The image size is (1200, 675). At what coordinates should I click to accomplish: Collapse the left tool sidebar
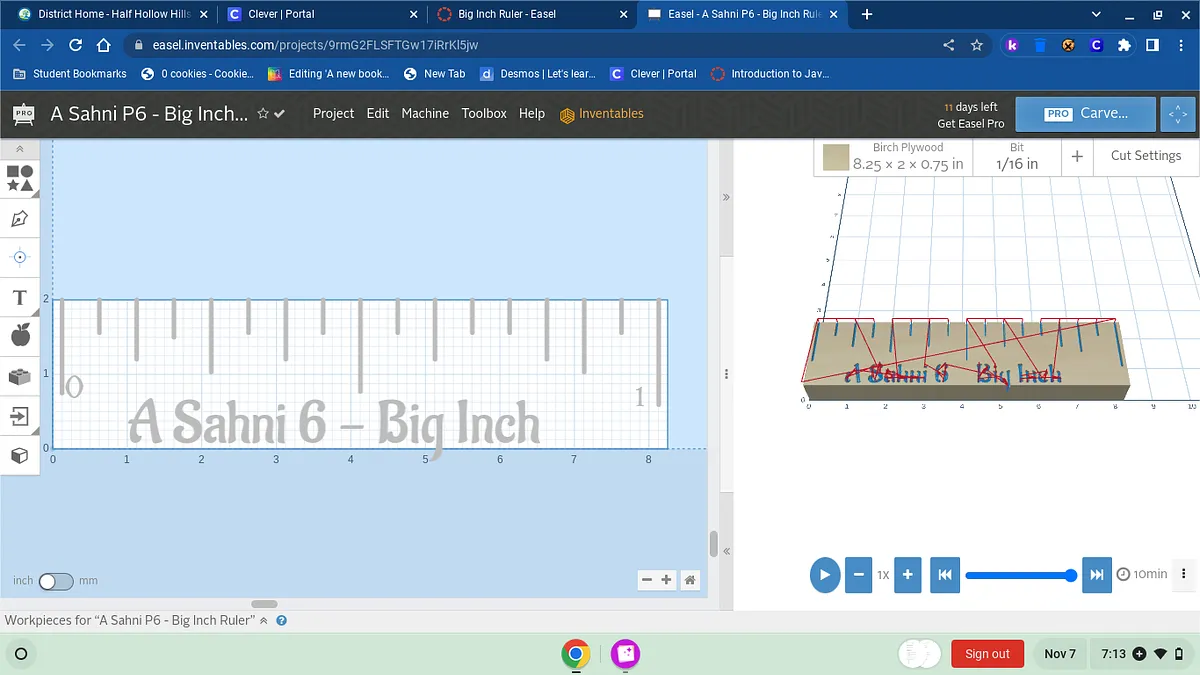coord(20,149)
